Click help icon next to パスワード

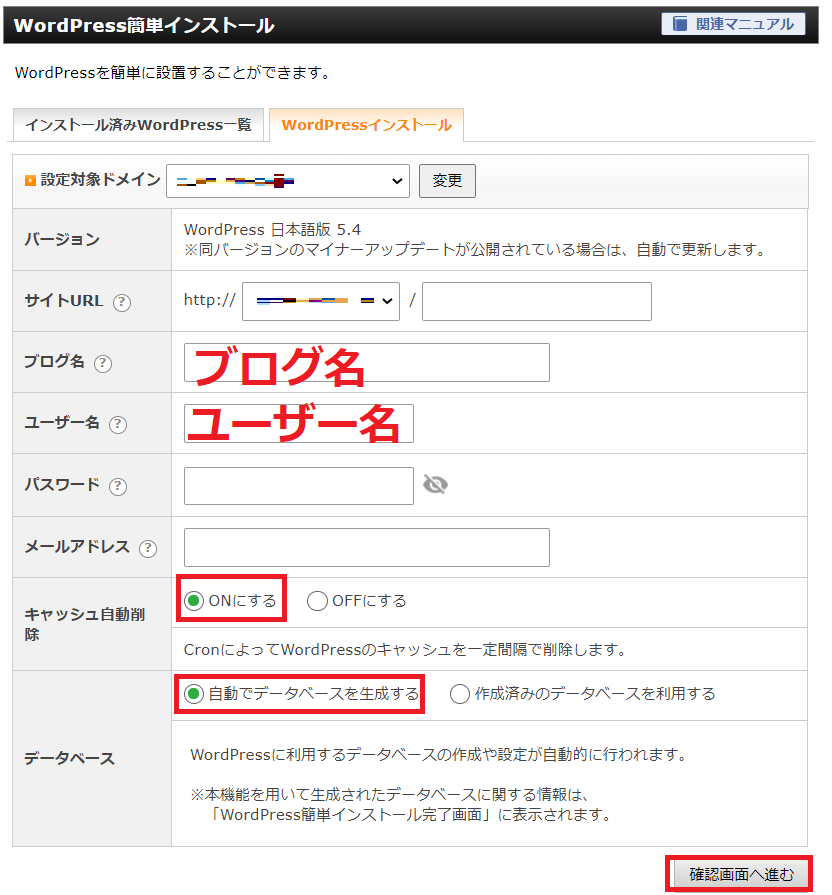coord(118,486)
